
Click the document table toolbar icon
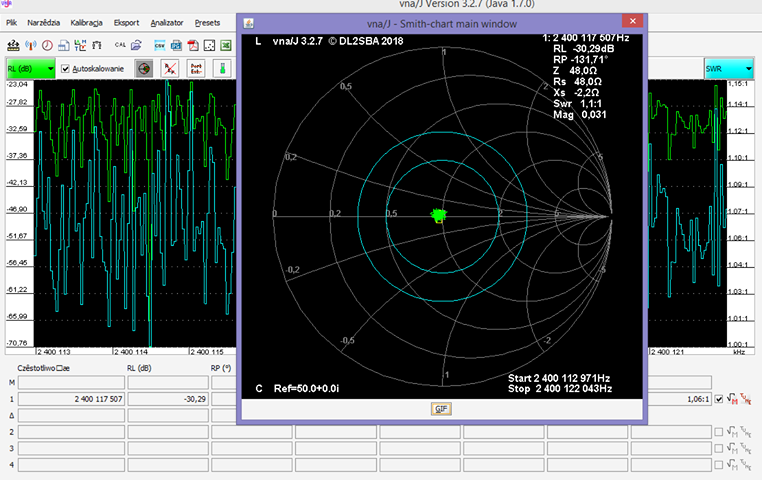64,46
